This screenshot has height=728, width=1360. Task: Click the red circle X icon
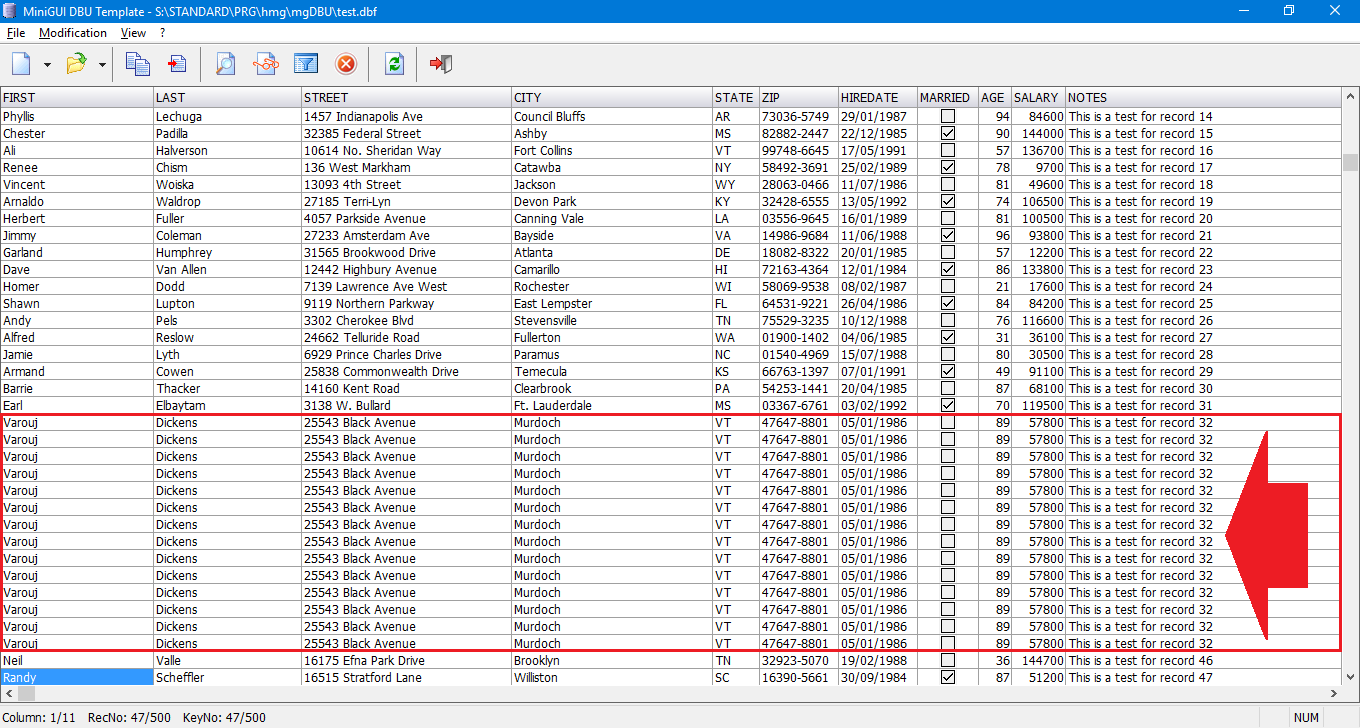[345, 65]
